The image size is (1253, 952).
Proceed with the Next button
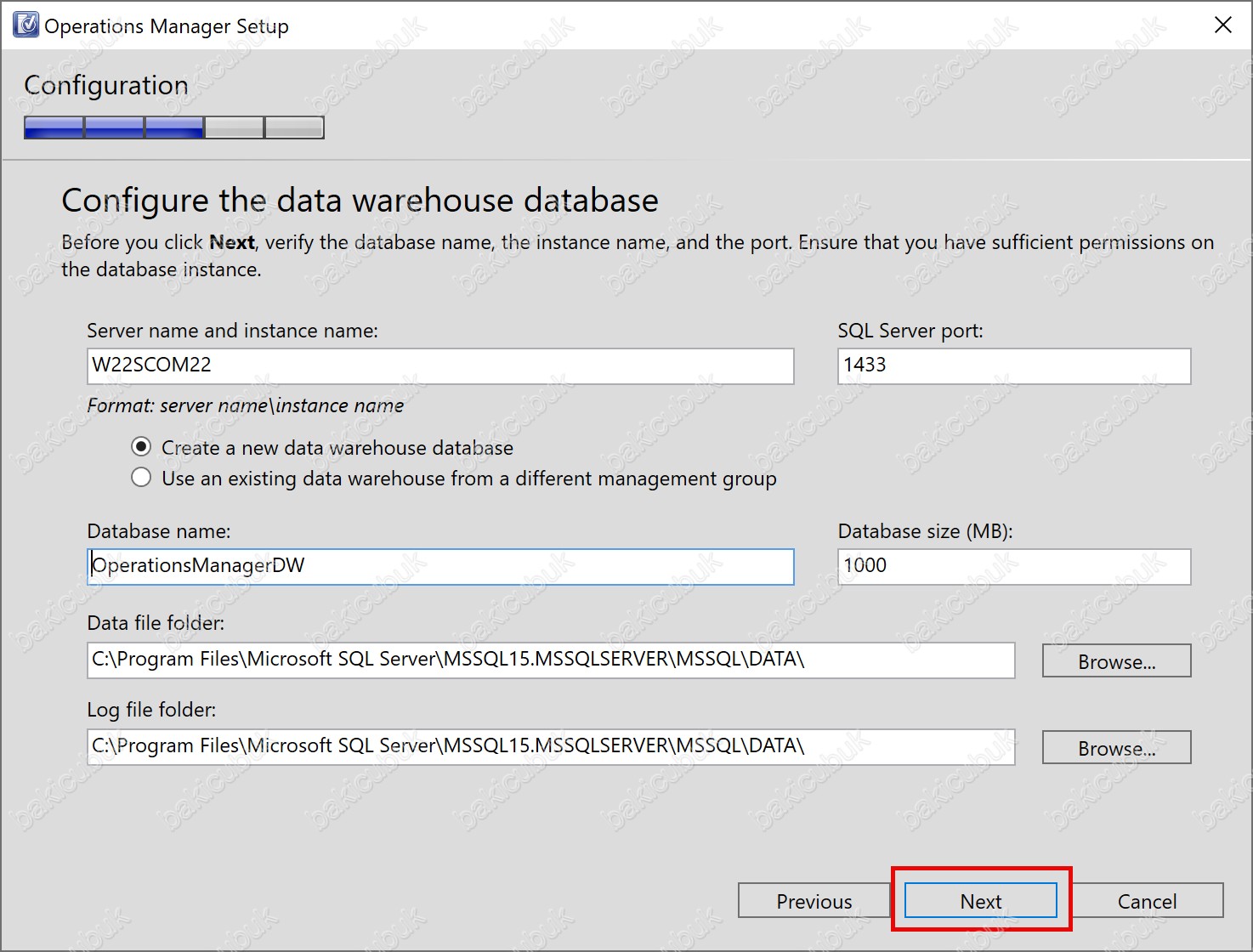pos(981,901)
